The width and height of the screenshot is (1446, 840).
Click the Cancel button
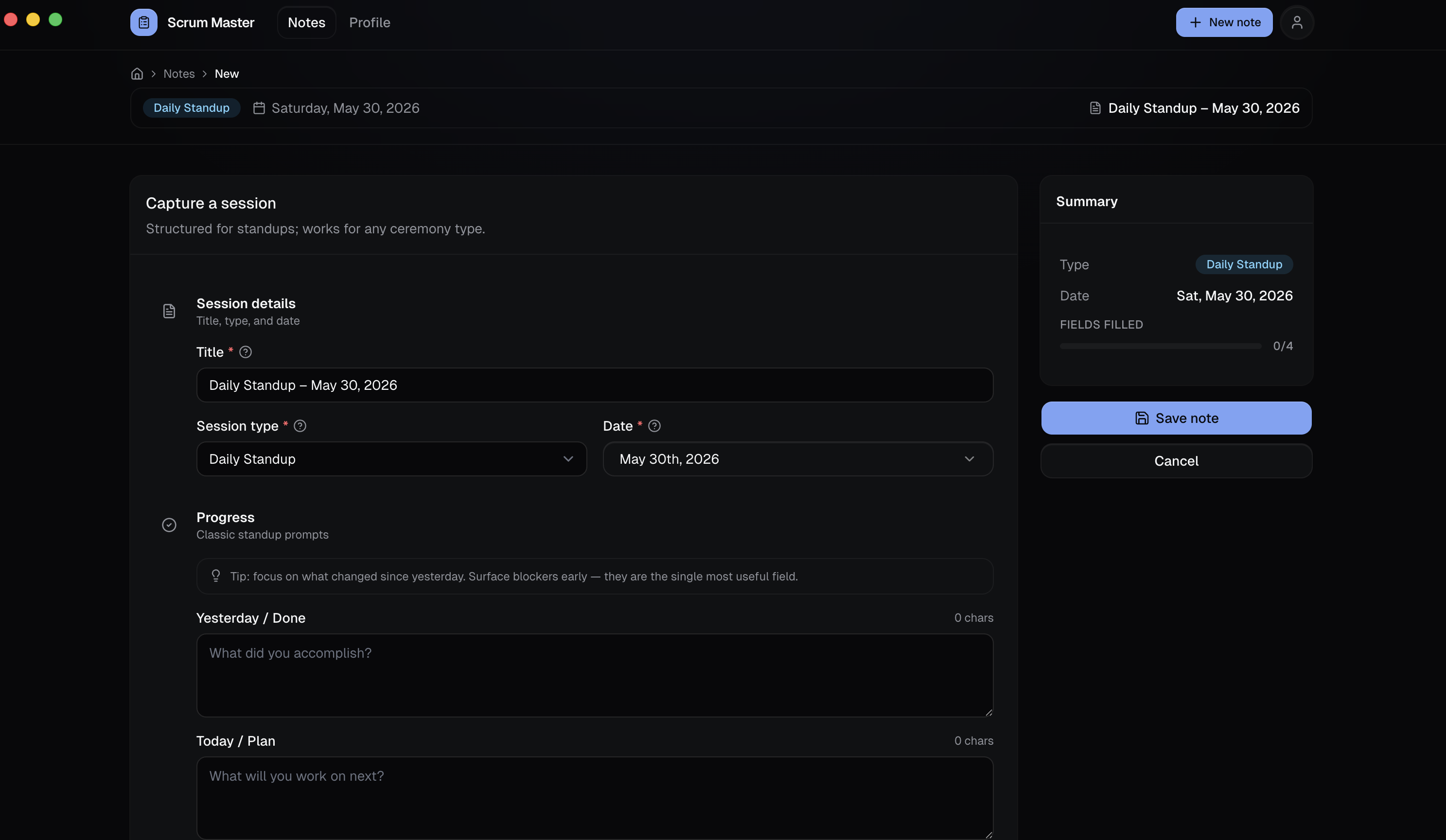(x=1176, y=461)
